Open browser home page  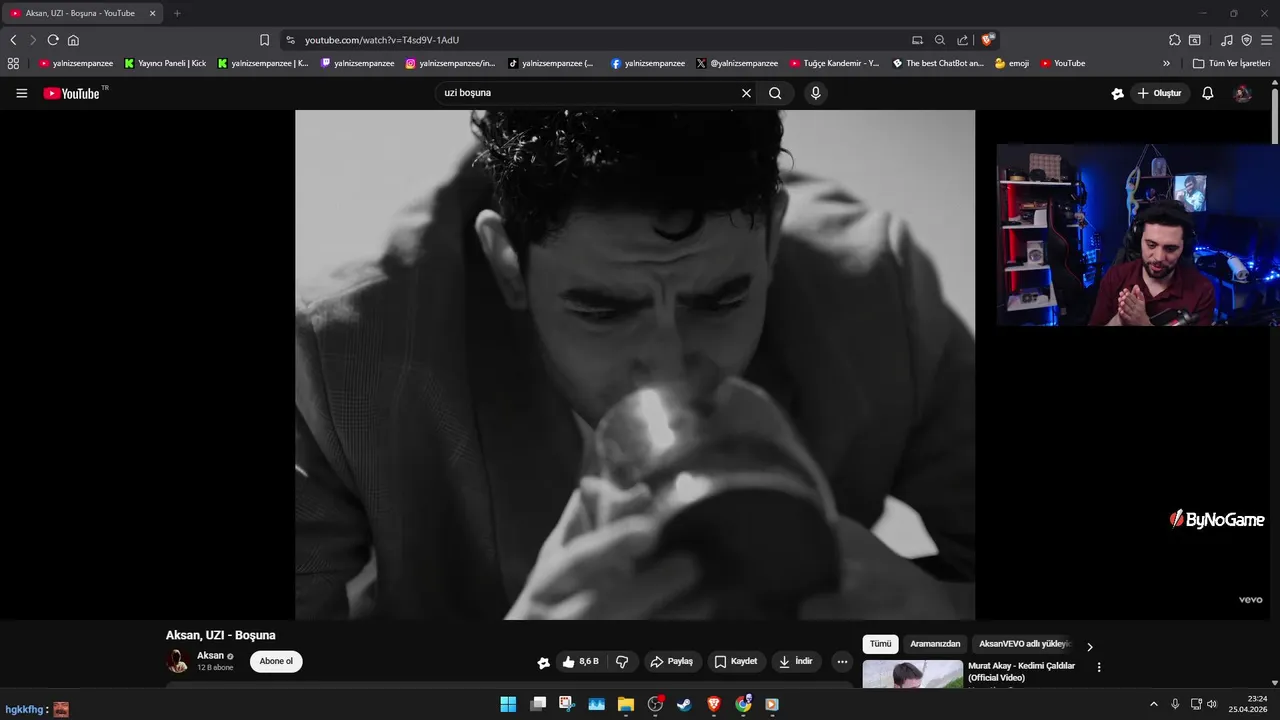click(x=73, y=40)
